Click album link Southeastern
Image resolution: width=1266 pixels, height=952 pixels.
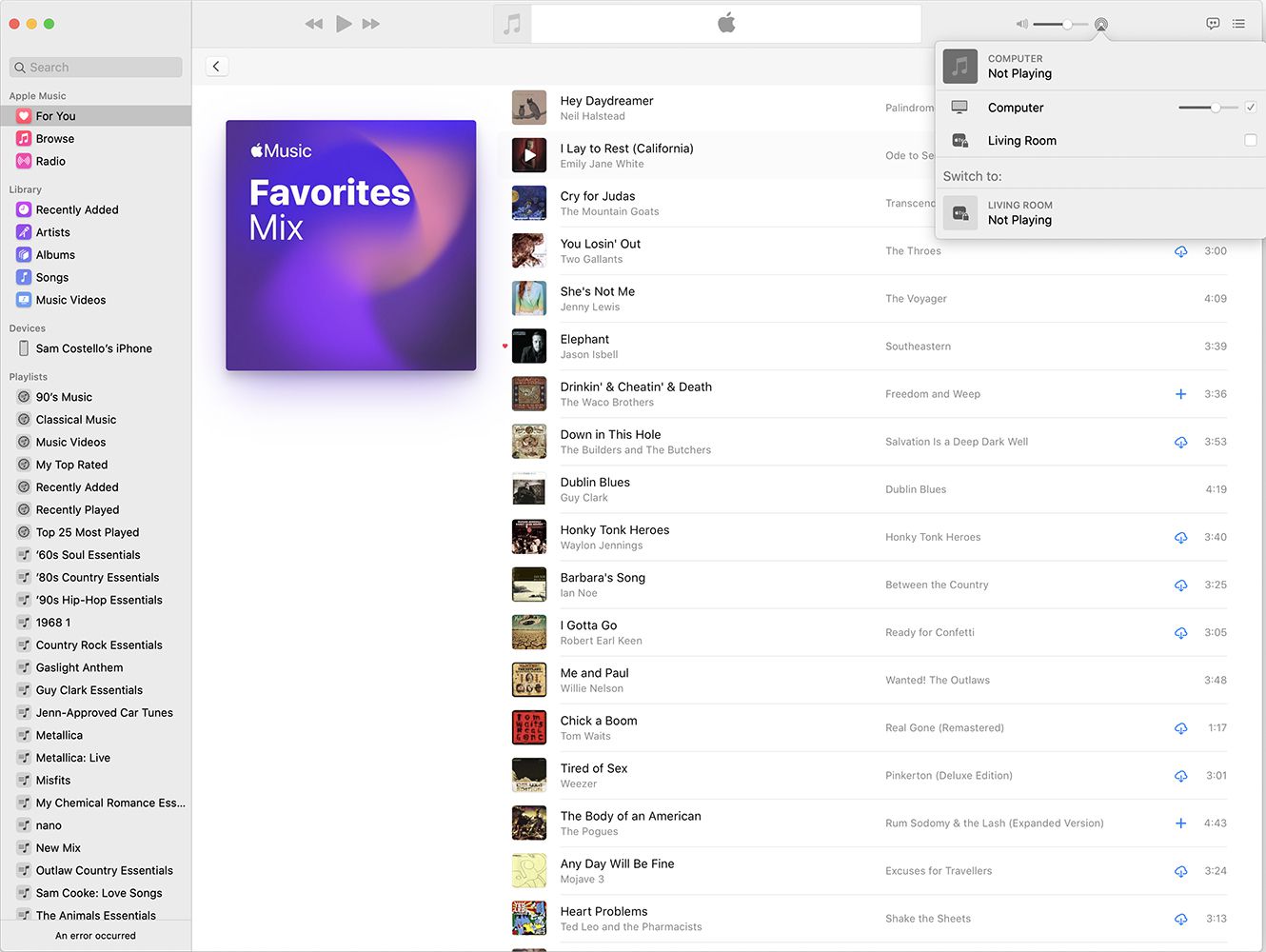point(918,347)
